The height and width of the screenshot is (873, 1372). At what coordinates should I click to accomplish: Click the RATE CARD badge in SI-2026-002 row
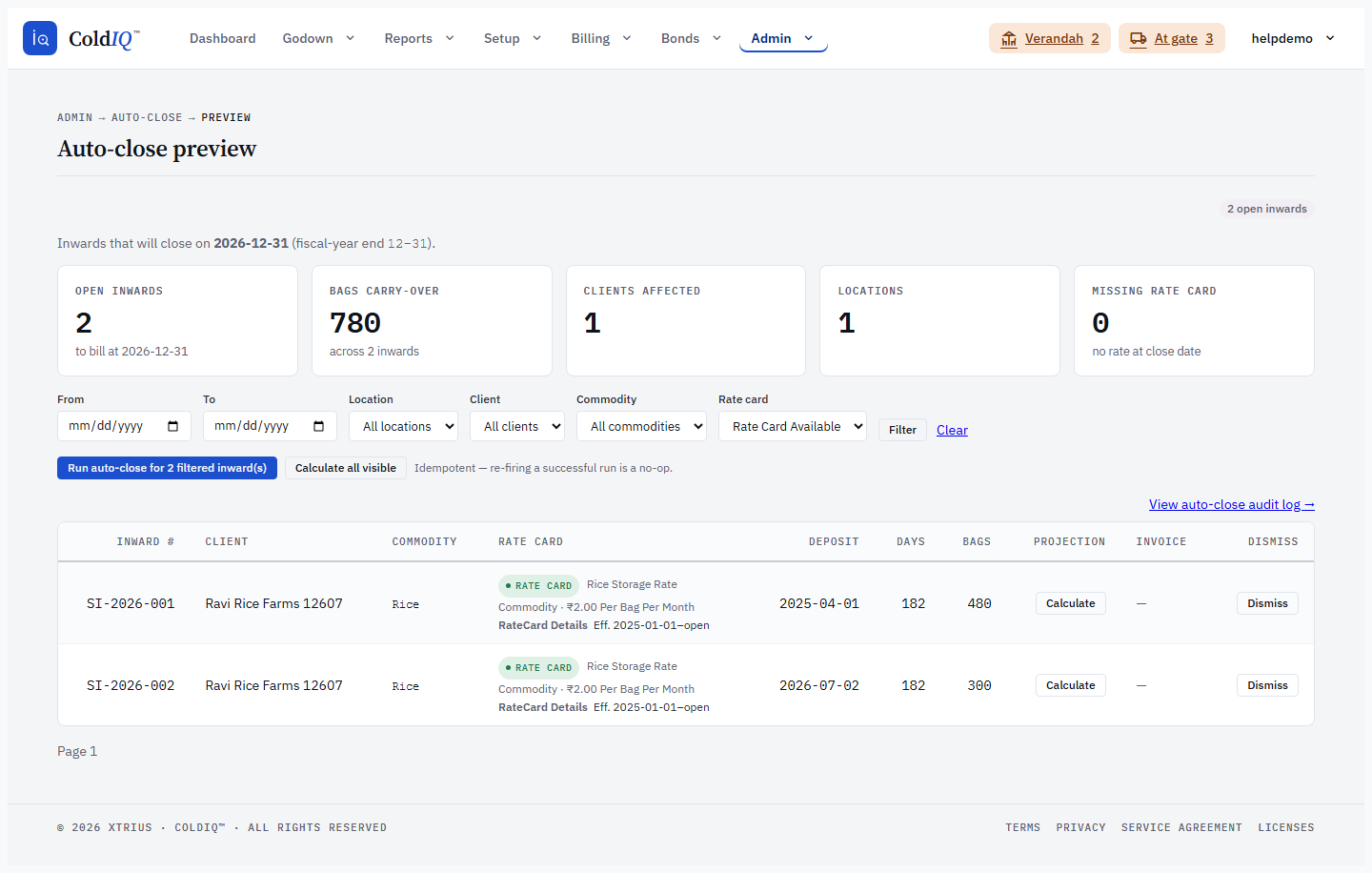coord(538,668)
